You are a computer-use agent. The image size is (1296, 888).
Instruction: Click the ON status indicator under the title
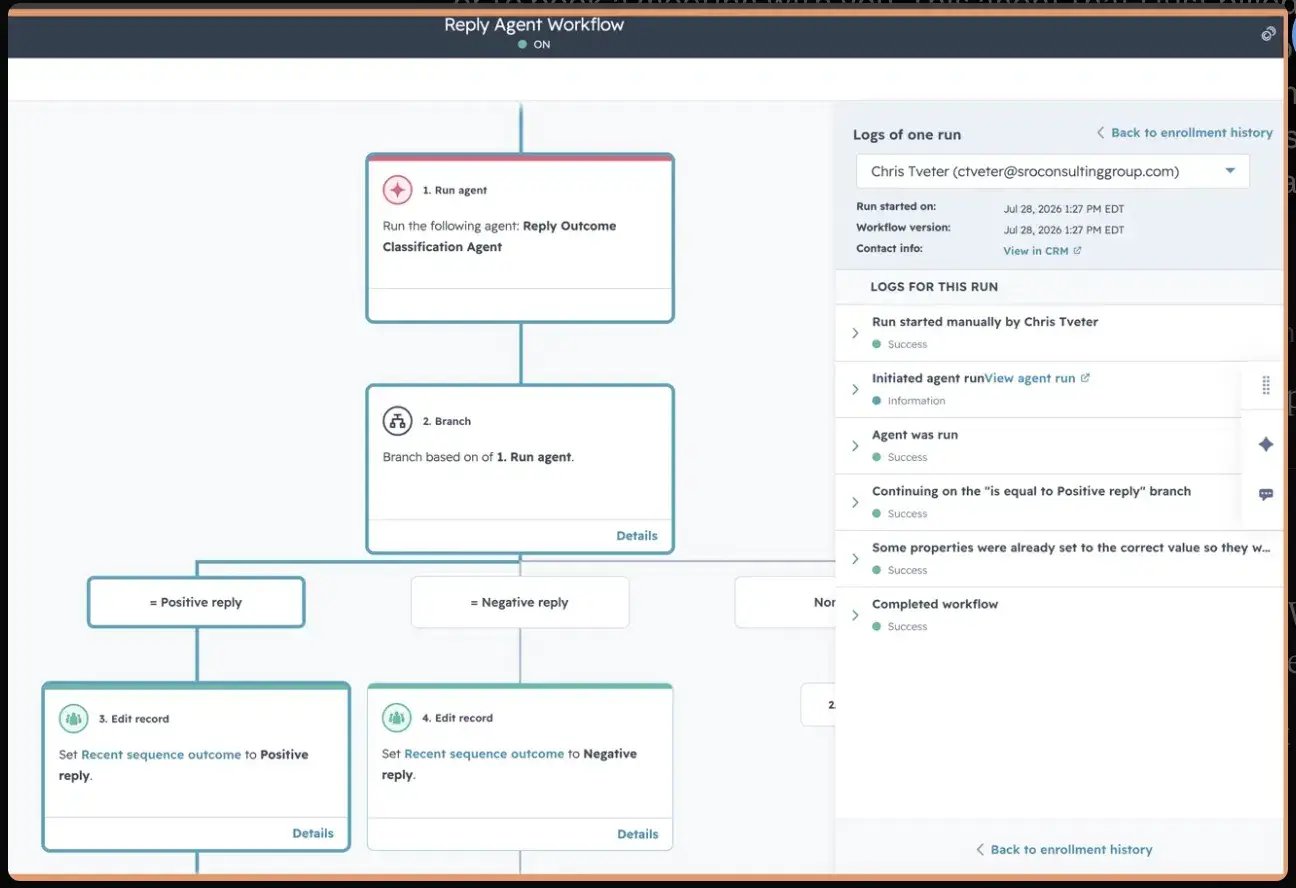[x=535, y=45]
